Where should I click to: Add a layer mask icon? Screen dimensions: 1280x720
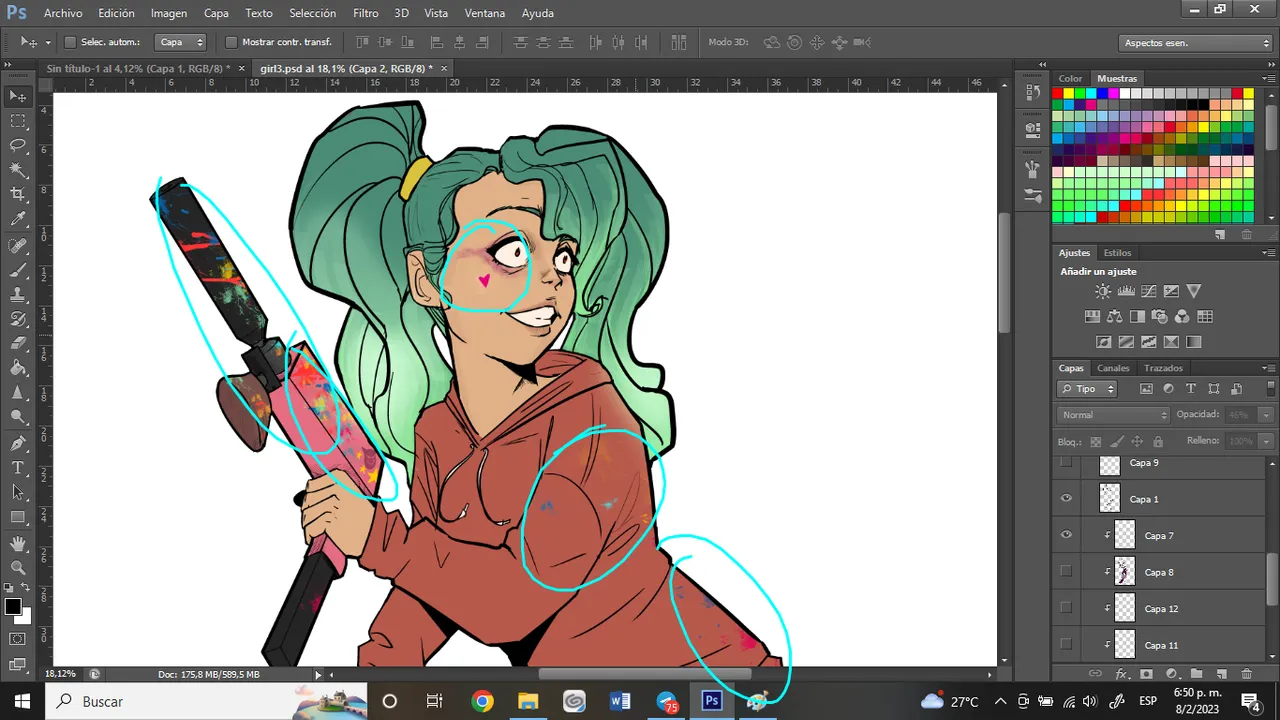click(1146, 674)
